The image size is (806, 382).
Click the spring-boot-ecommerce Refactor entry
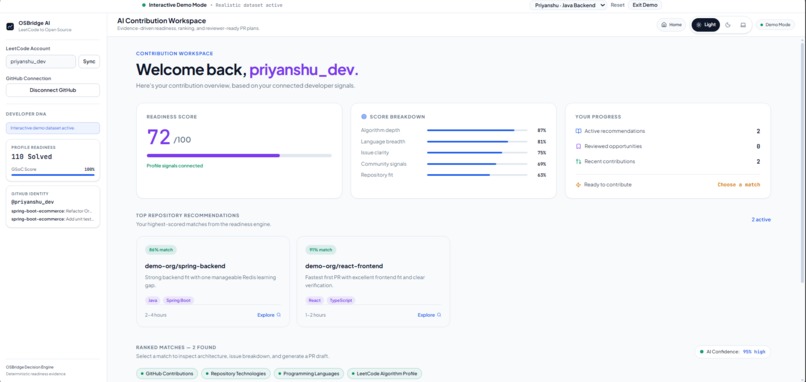[52, 211]
